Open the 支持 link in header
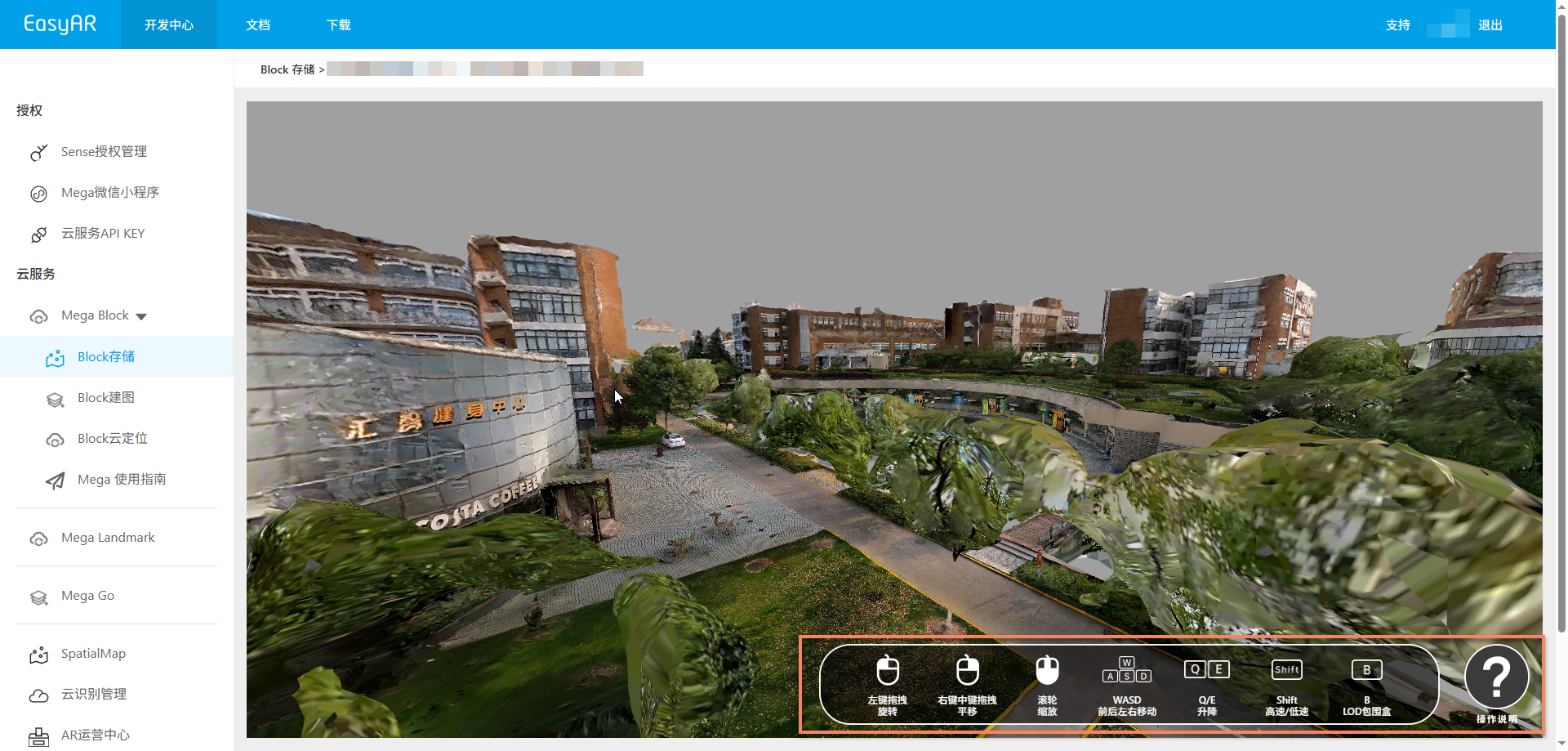The height and width of the screenshot is (751, 1568). 1398,25
